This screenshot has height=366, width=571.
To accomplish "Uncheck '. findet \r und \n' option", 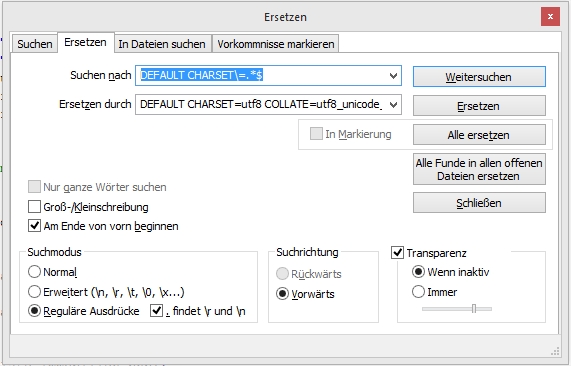I will [157, 311].
